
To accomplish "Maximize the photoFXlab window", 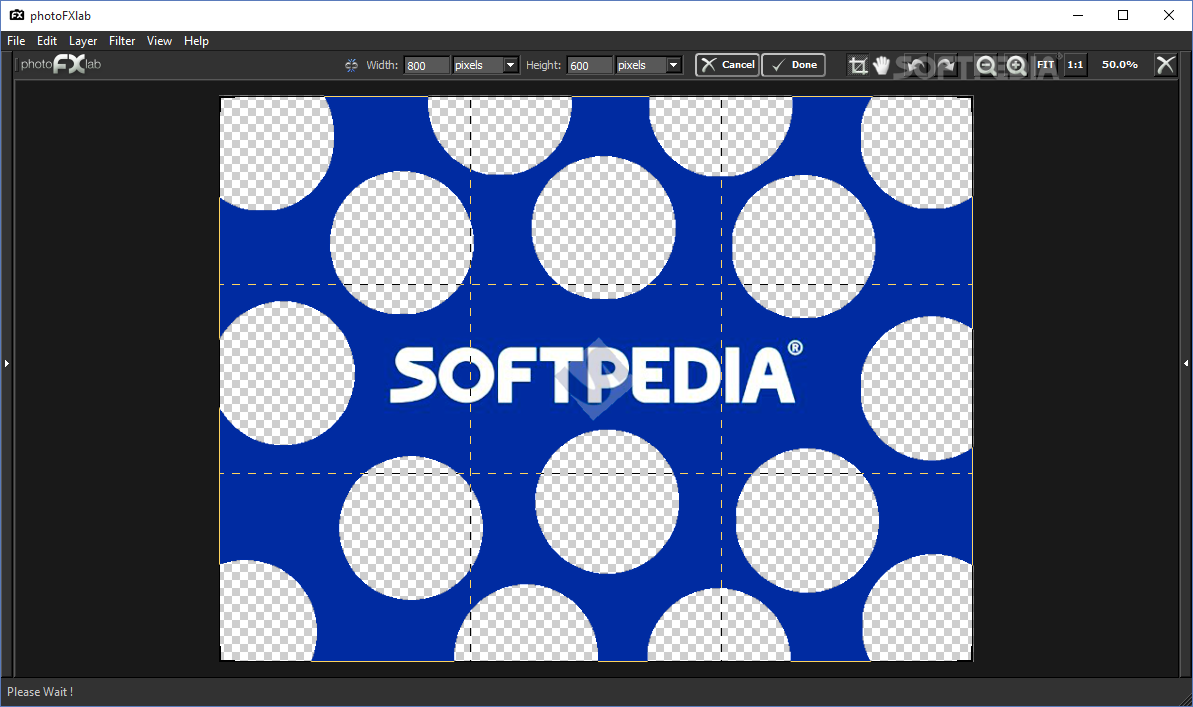I will pyautogui.click(x=1123, y=15).
